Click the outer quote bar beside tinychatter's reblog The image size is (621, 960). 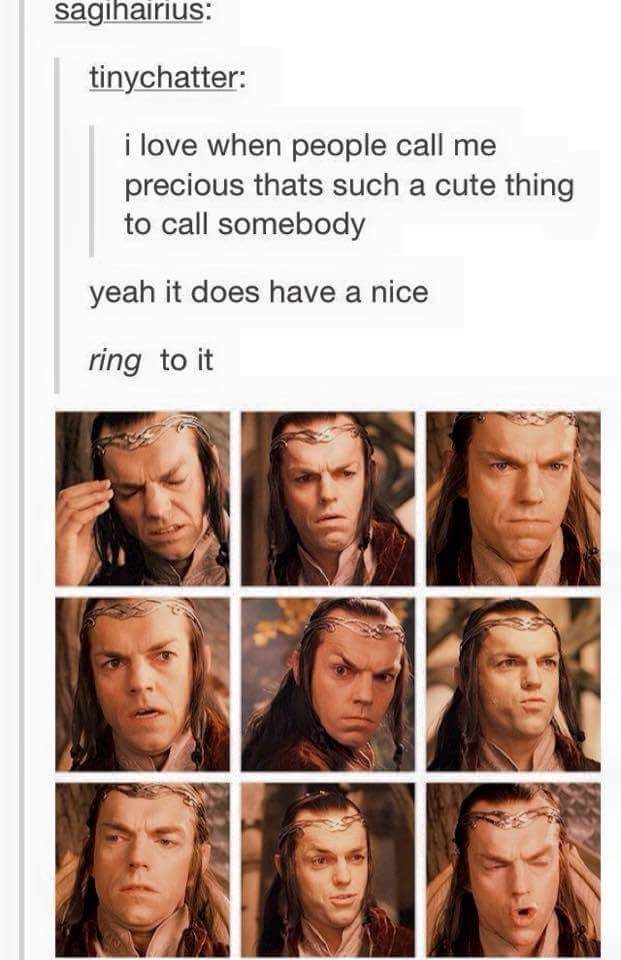click(56, 225)
